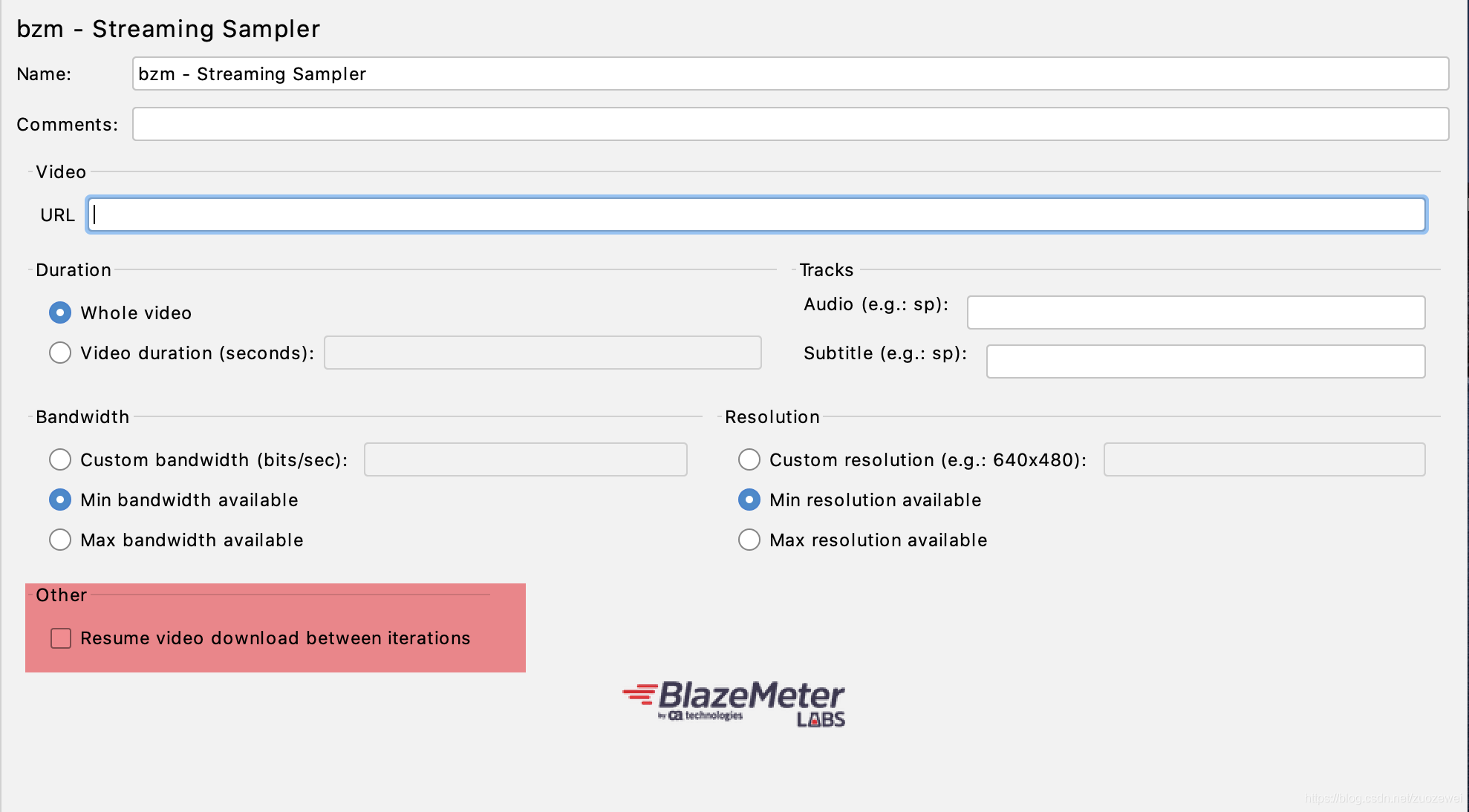Viewport: 1469px width, 812px height.
Task: Focus the video URL input field
Action: (756, 215)
